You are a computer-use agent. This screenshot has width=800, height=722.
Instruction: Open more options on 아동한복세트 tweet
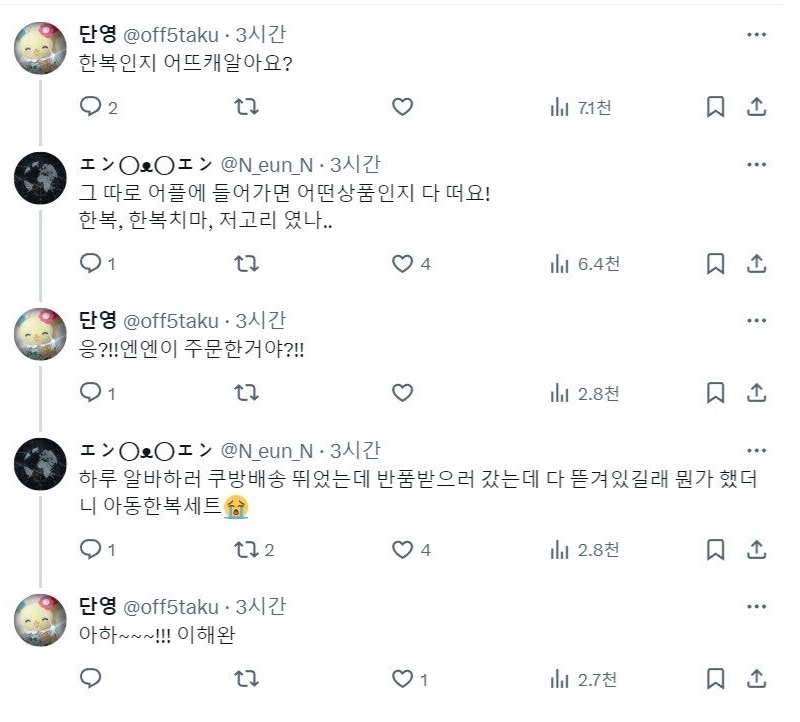coord(757,451)
